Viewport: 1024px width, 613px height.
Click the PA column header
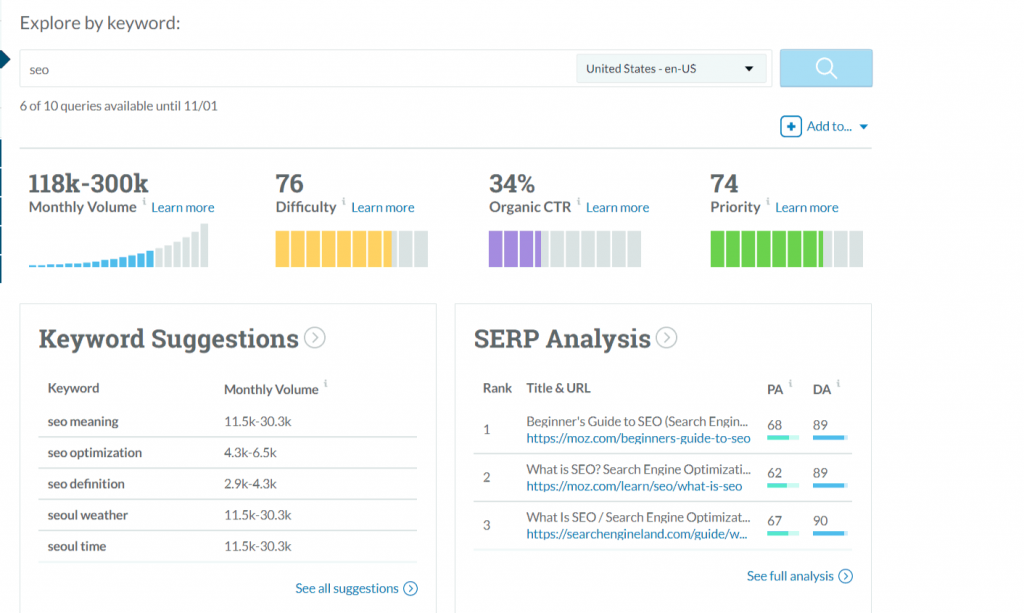tap(775, 389)
